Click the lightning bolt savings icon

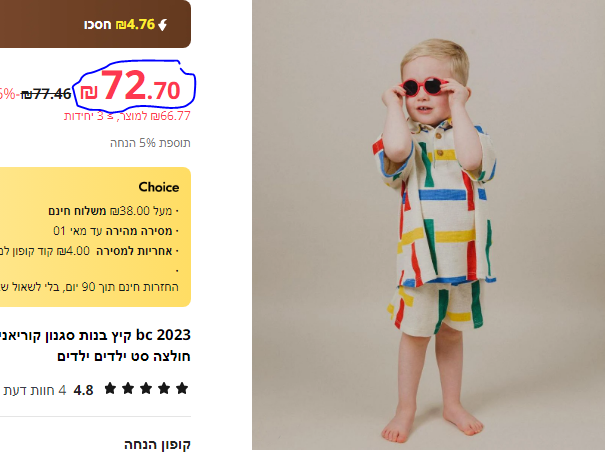pos(162,25)
